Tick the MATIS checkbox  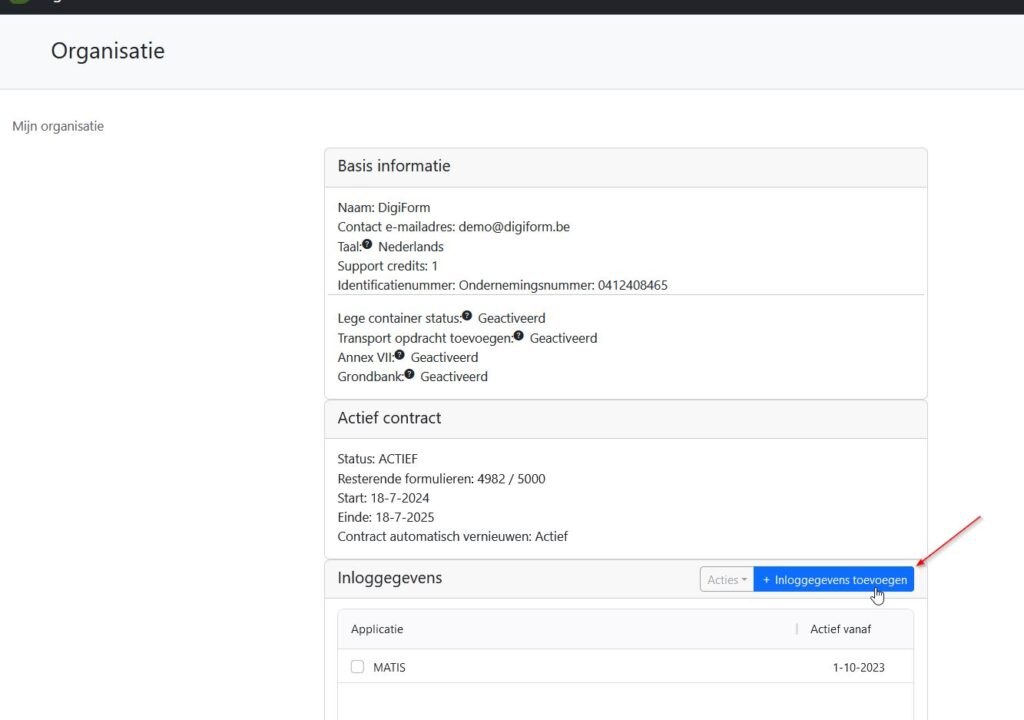[x=358, y=667]
